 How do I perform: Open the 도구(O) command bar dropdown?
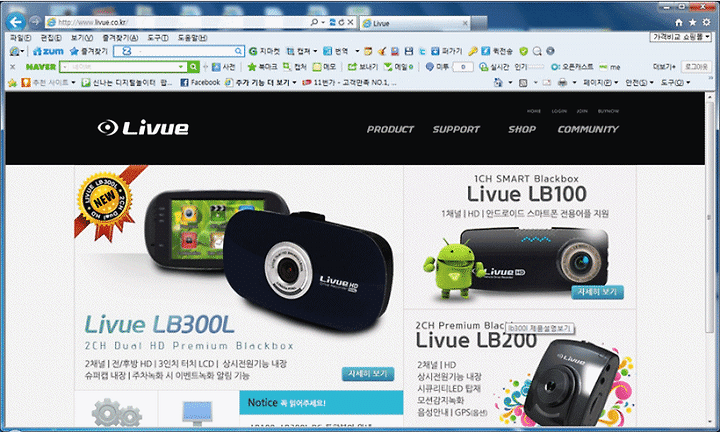(x=675, y=83)
